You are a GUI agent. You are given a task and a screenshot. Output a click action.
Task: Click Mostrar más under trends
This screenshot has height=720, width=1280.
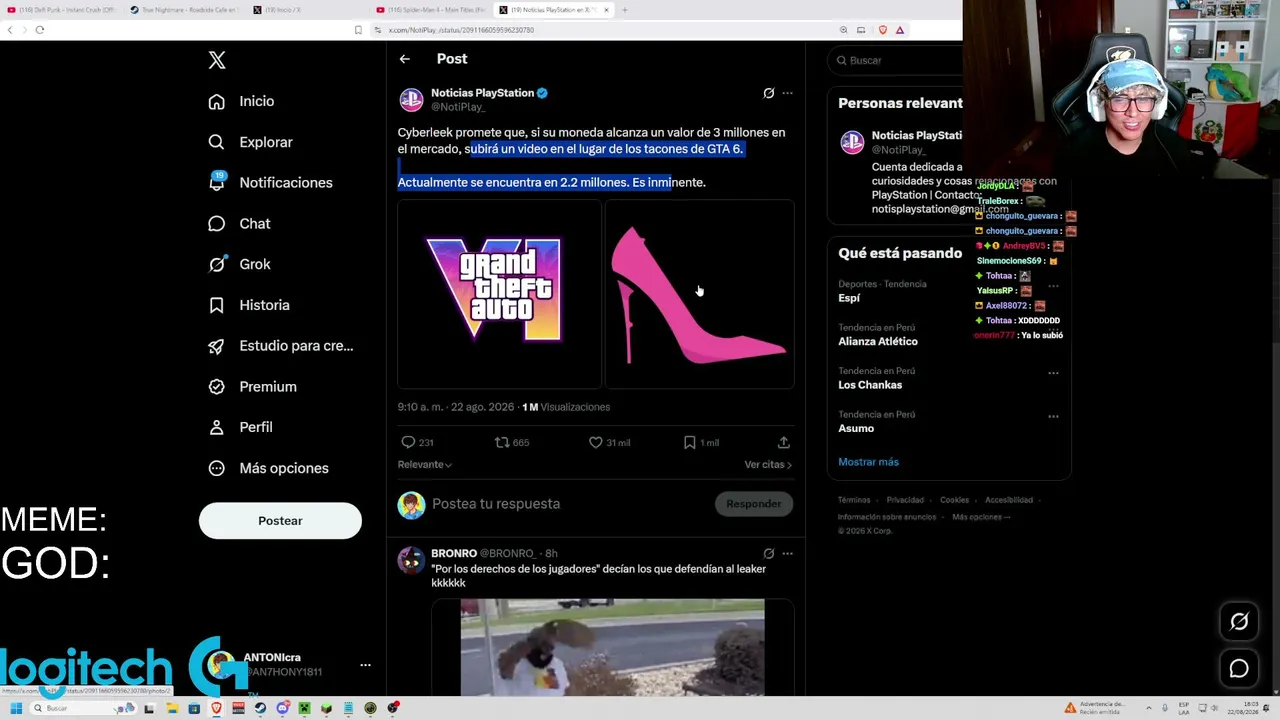pyautogui.click(x=868, y=462)
